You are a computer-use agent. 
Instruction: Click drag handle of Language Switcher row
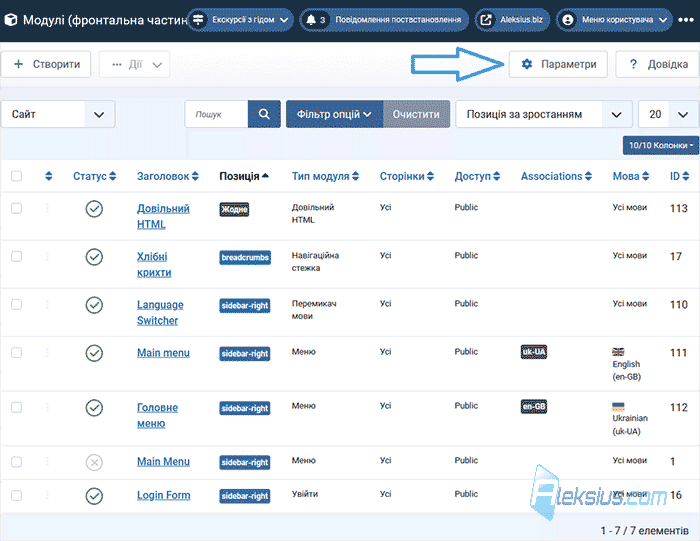click(47, 305)
